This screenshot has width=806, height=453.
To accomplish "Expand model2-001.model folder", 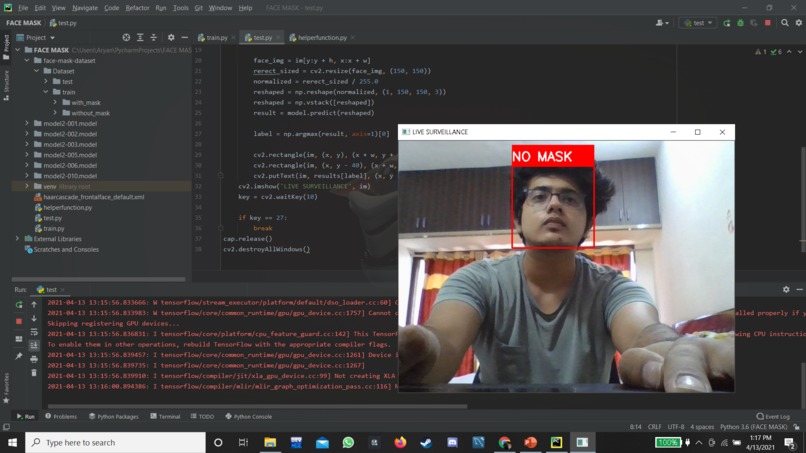I will [x=27, y=123].
